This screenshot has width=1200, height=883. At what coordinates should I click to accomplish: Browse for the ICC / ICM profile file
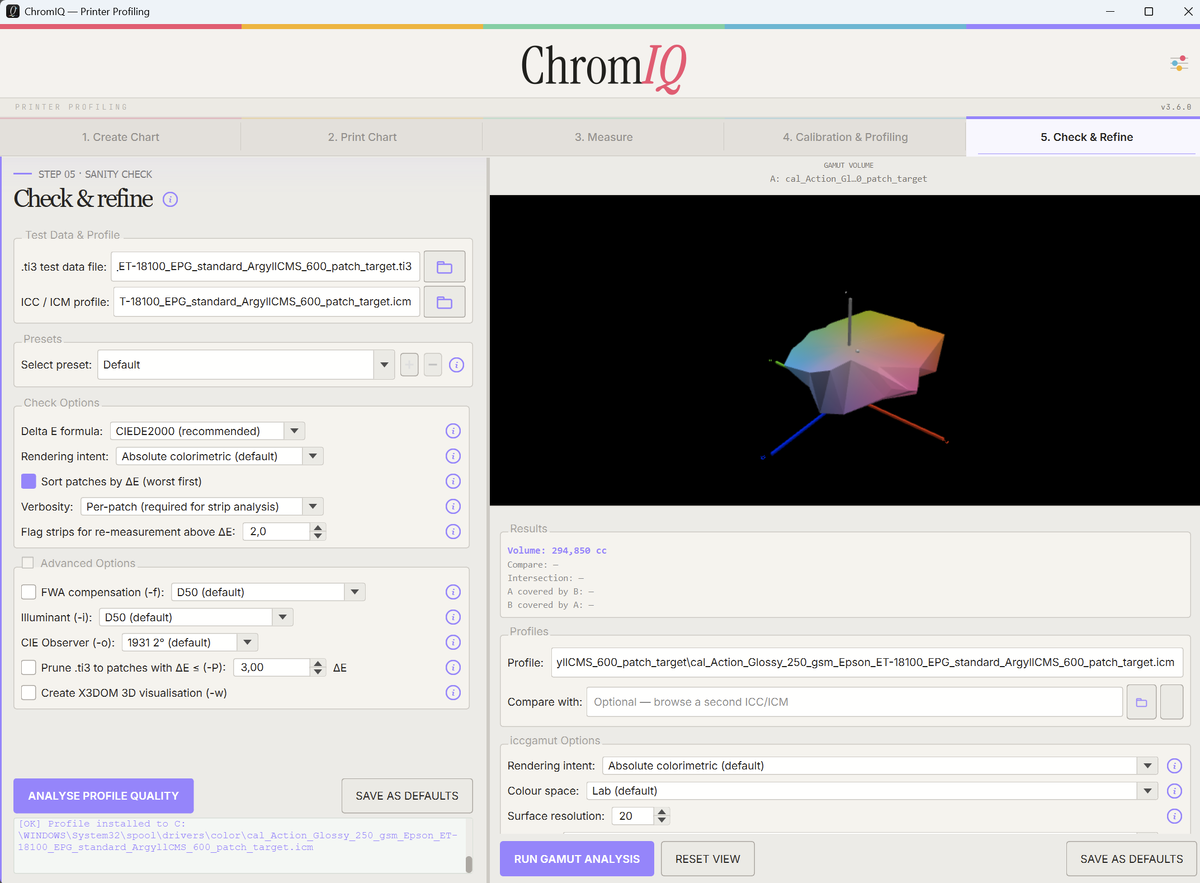pos(444,301)
